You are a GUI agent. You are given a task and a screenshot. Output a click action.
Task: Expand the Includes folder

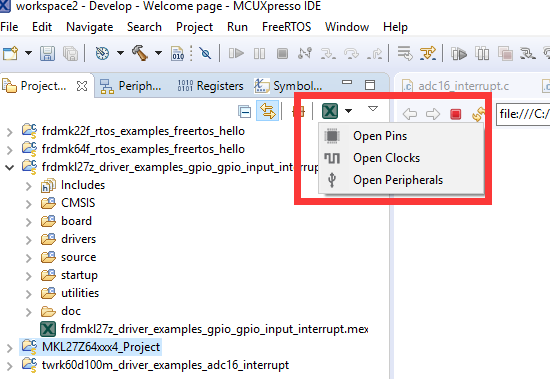click(x=29, y=186)
